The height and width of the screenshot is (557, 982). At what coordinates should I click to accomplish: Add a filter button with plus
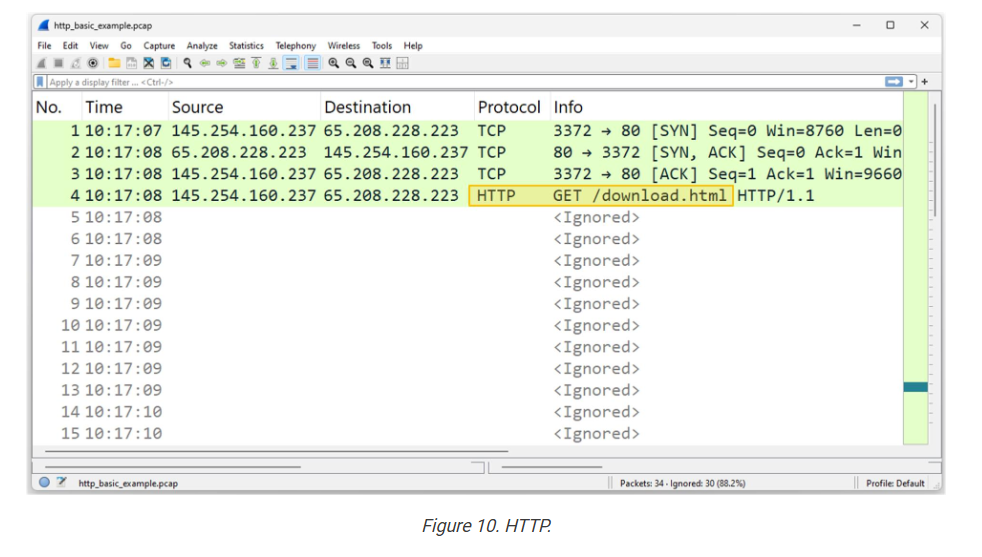pos(925,82)
